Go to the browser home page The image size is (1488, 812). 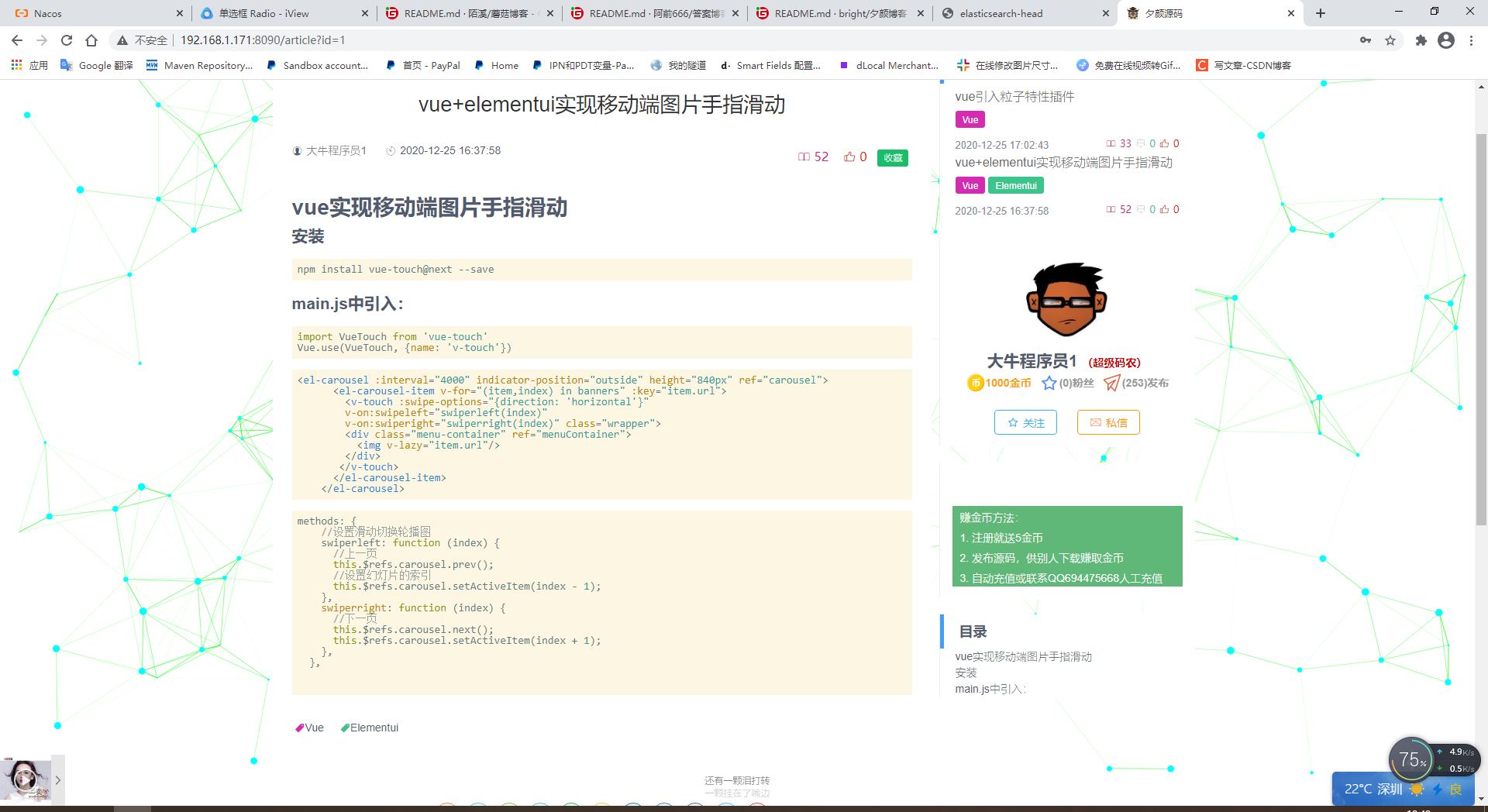pyautogui.click(x=91, y=40)
